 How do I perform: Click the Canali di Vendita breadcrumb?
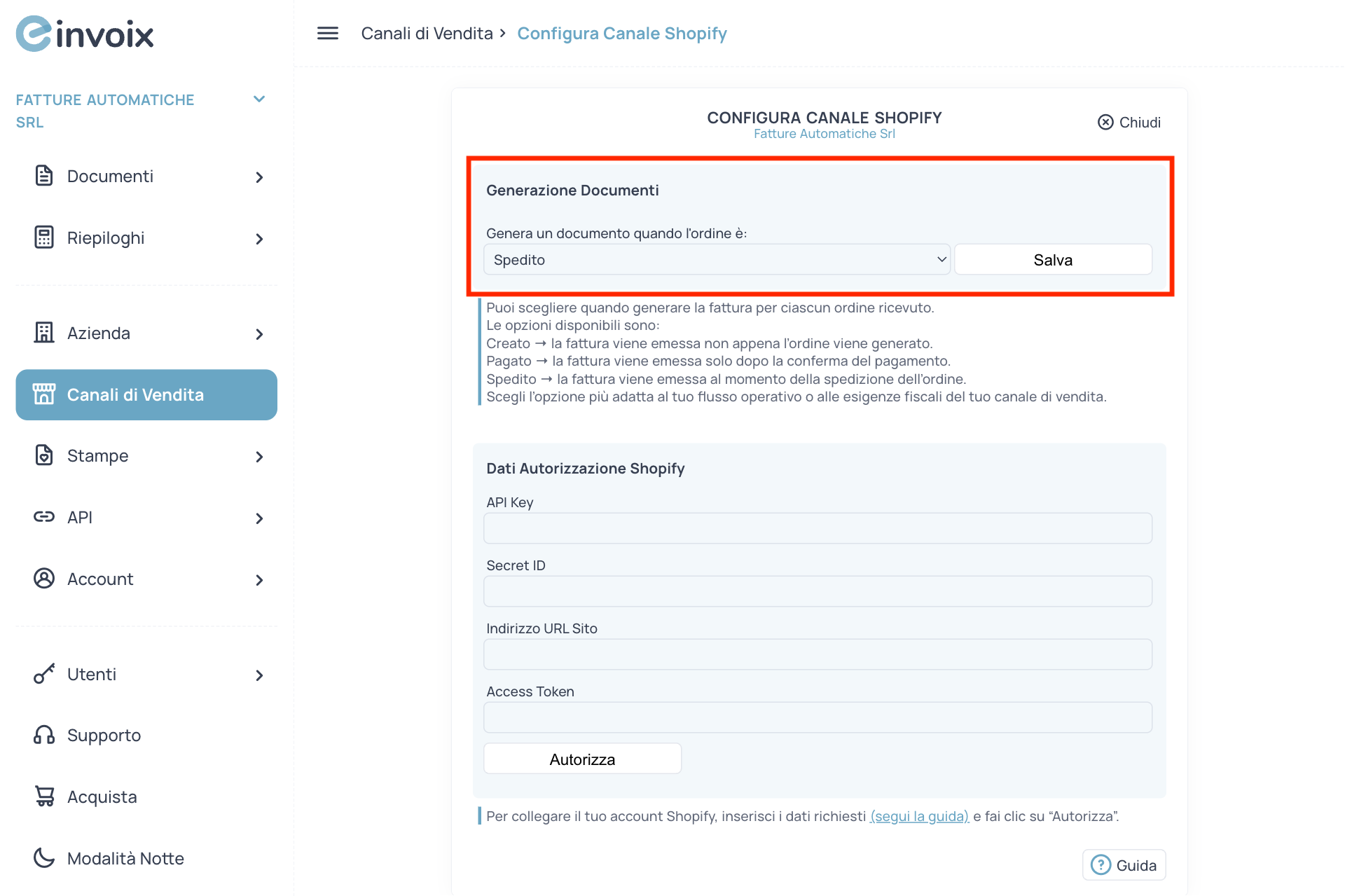point(427,33)
